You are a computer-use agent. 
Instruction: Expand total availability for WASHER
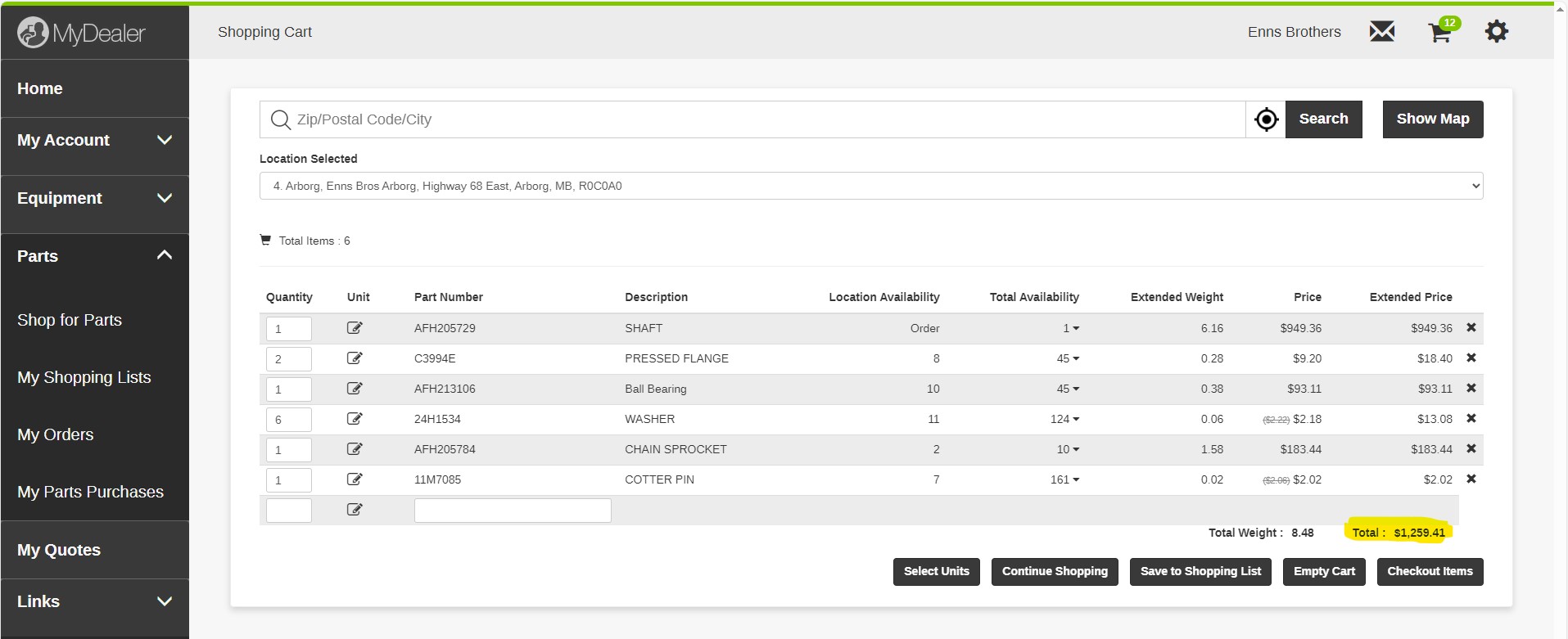[x=1065, y=419]
